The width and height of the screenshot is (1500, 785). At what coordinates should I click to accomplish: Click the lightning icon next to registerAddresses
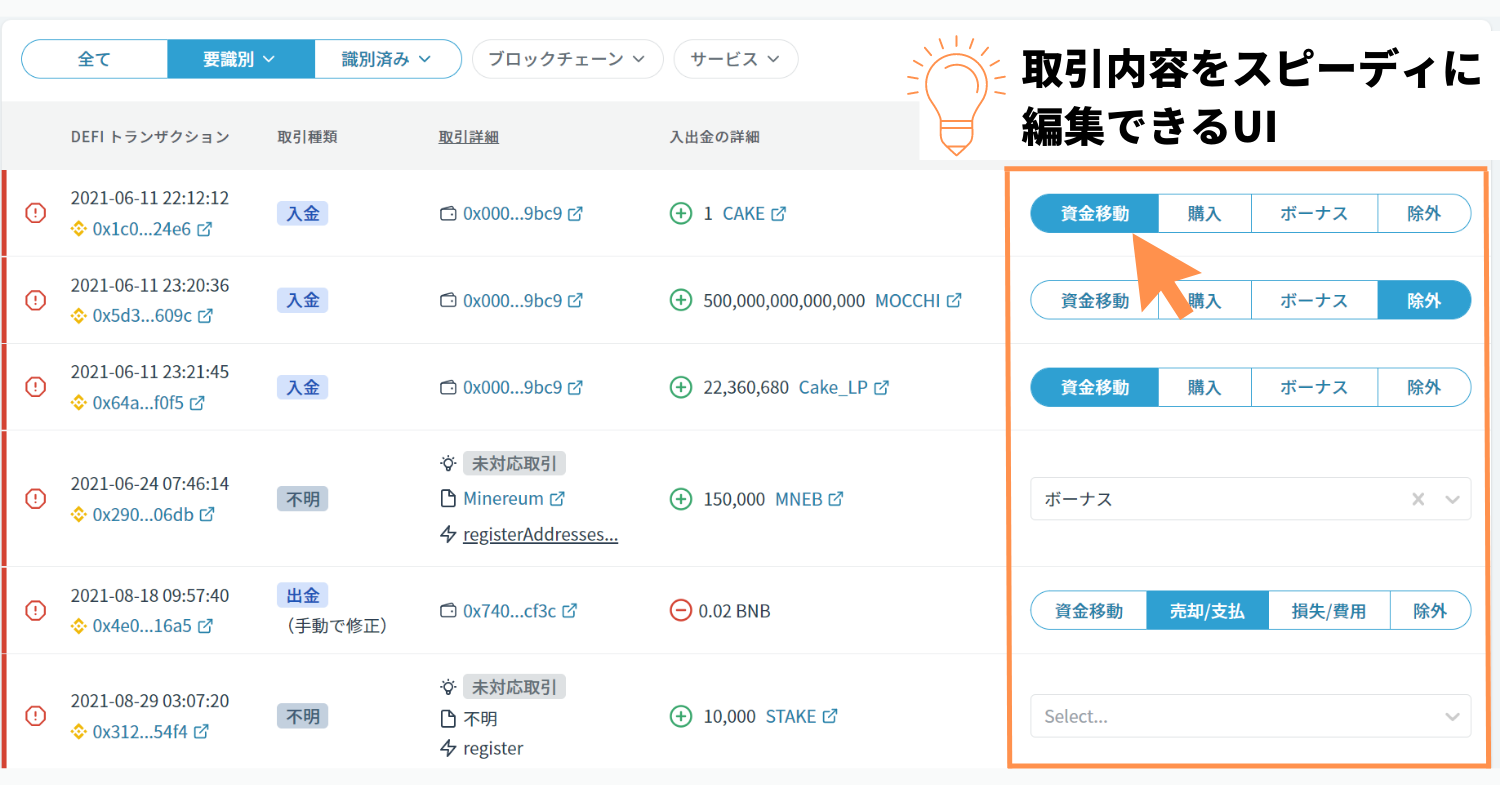click(448, 534)
